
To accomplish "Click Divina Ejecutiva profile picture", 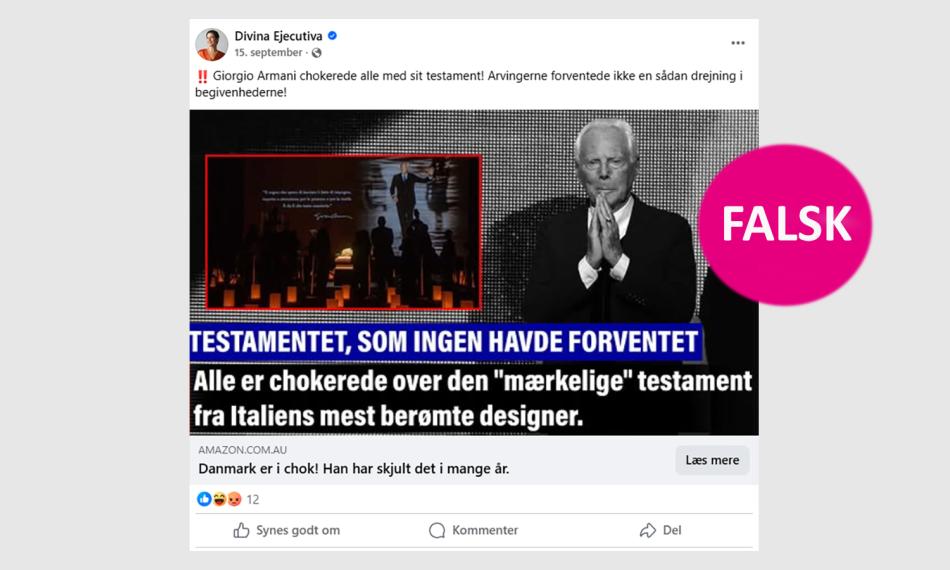I will (x=211, y=44).
